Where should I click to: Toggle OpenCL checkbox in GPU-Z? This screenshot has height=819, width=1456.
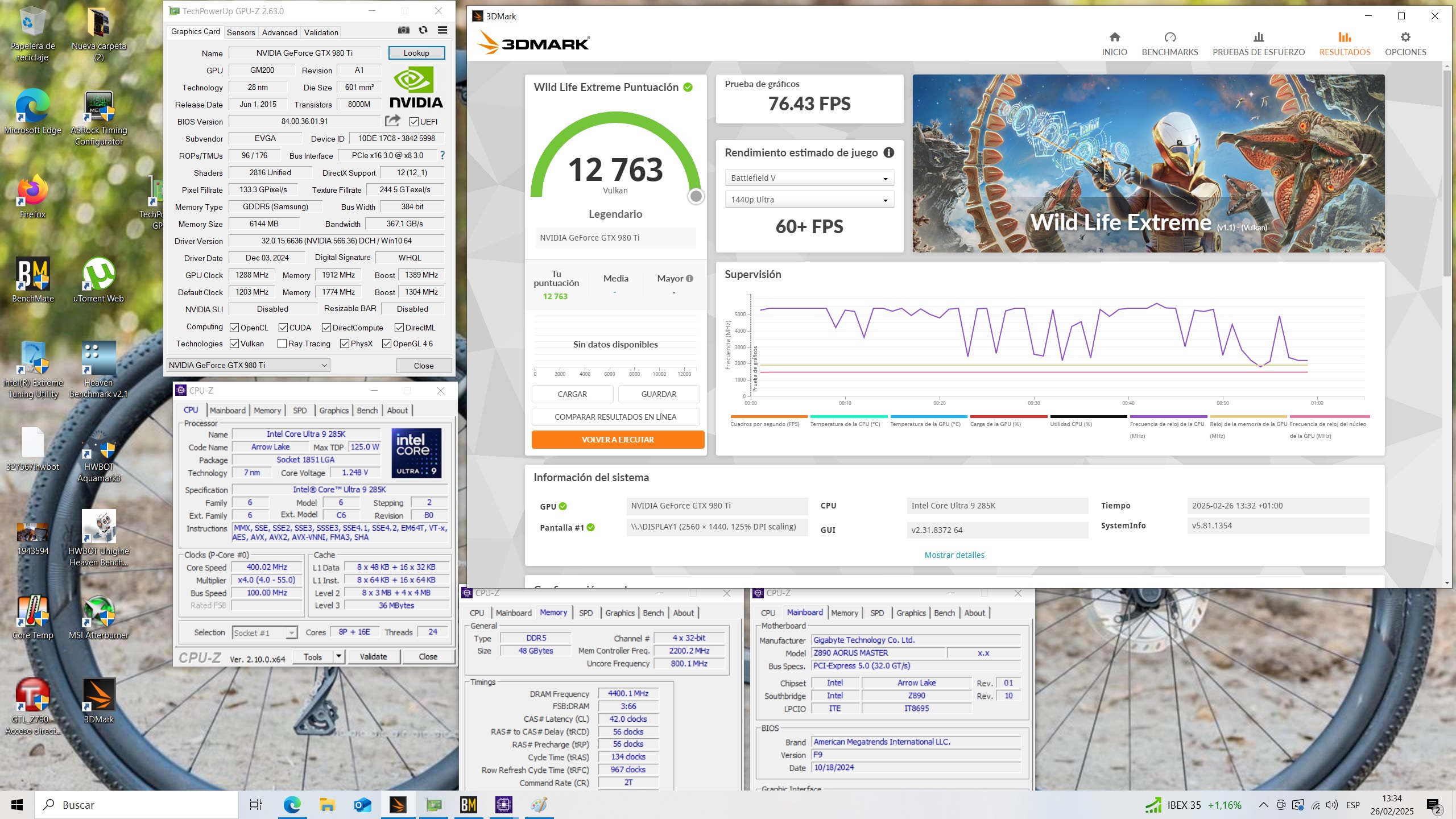pos(234,328)
